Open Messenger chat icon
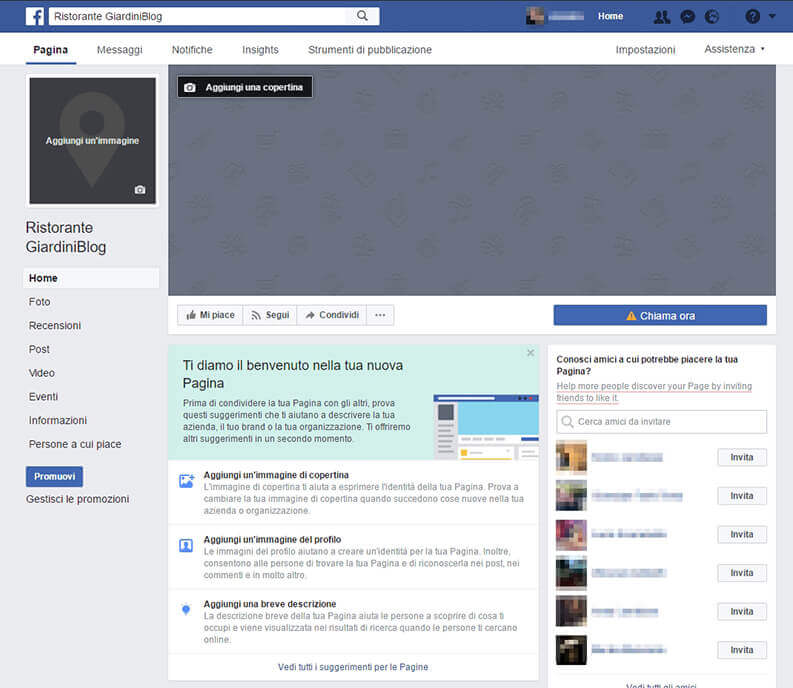 coord(687,17)
